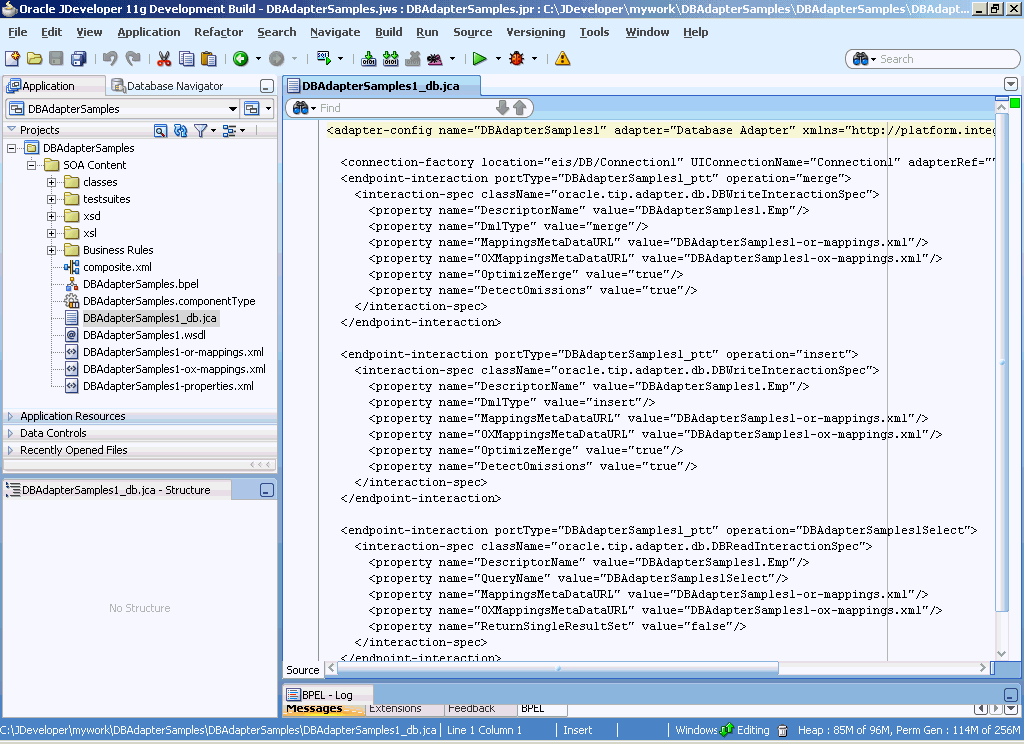Click the Save All toolbar icon
This screenshot has width=1024, height=744.
point(78,59)
